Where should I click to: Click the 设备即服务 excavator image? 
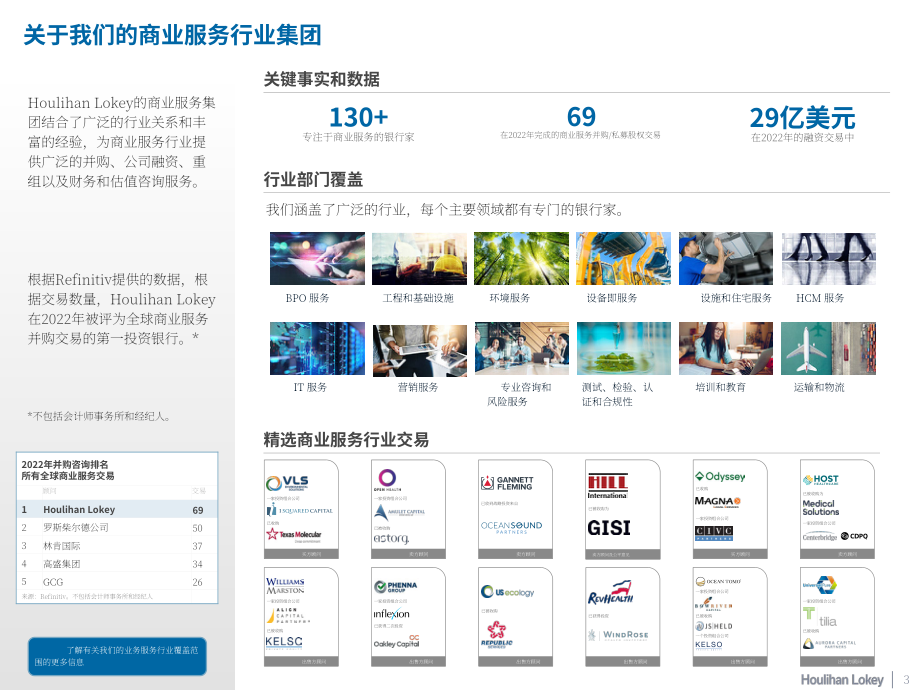(x=624, y=258)
